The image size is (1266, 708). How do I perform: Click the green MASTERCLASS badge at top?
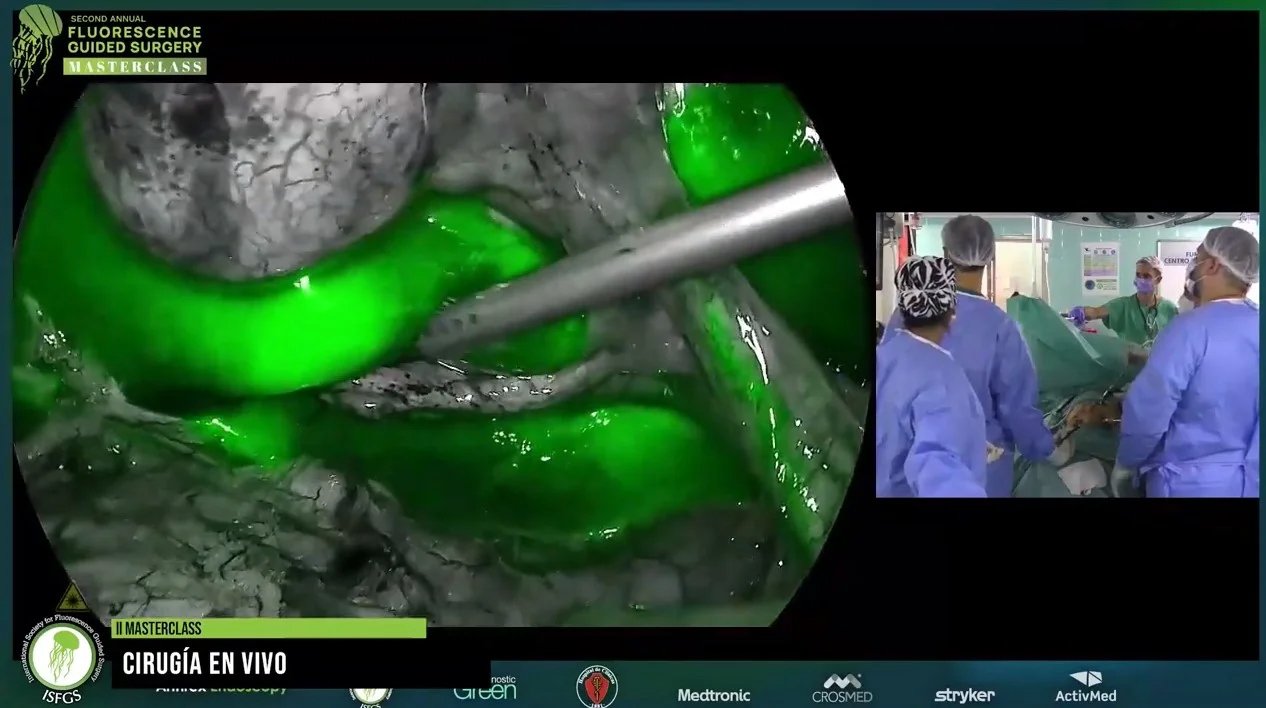pyautogui.click(x=135, y=66)
